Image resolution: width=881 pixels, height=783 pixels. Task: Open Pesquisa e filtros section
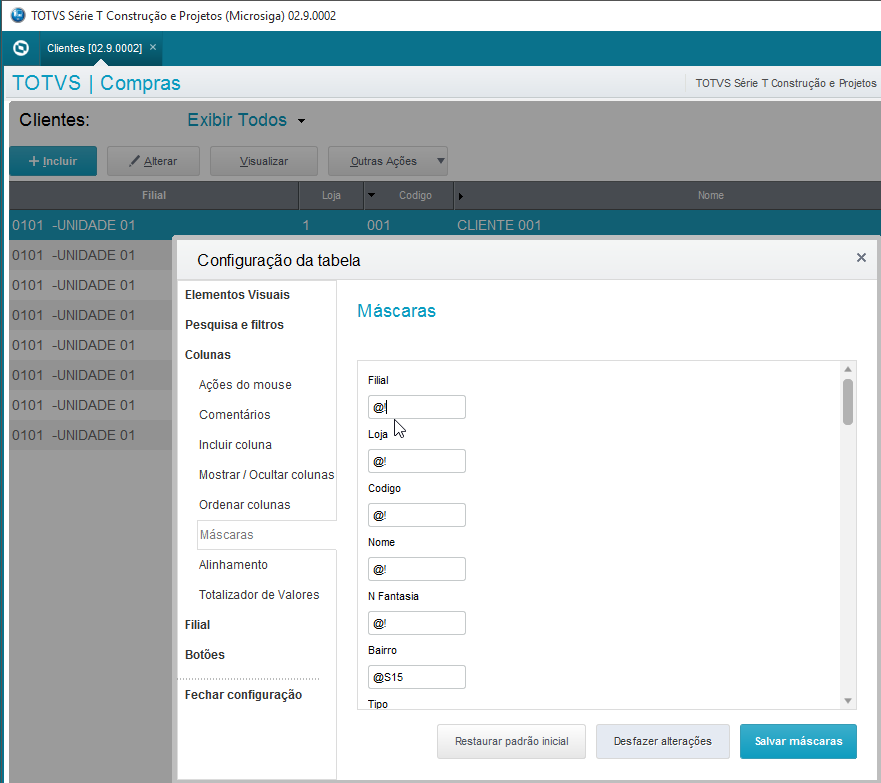[x=234, y=325]
